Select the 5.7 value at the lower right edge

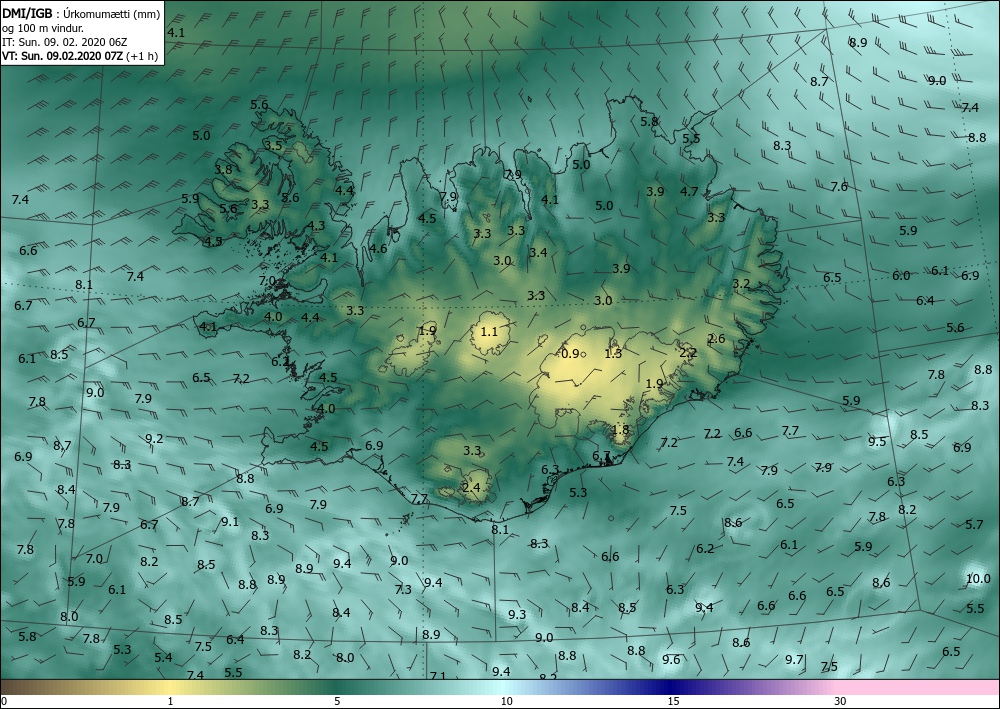point(974,525)
